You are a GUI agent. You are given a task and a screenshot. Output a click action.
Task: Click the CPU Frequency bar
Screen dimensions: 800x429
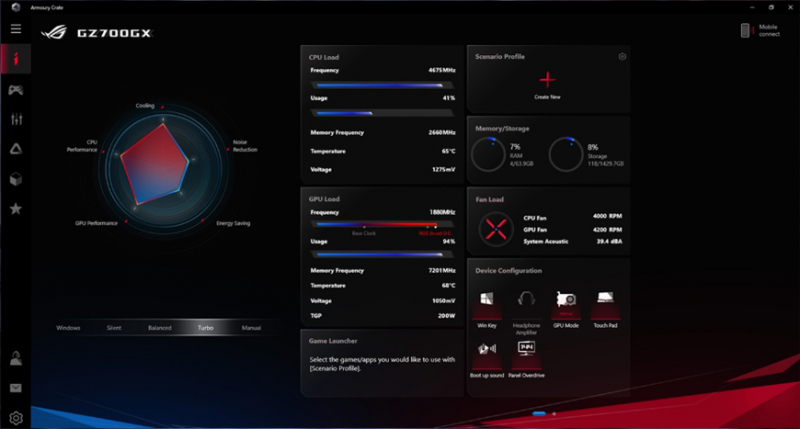382,85
